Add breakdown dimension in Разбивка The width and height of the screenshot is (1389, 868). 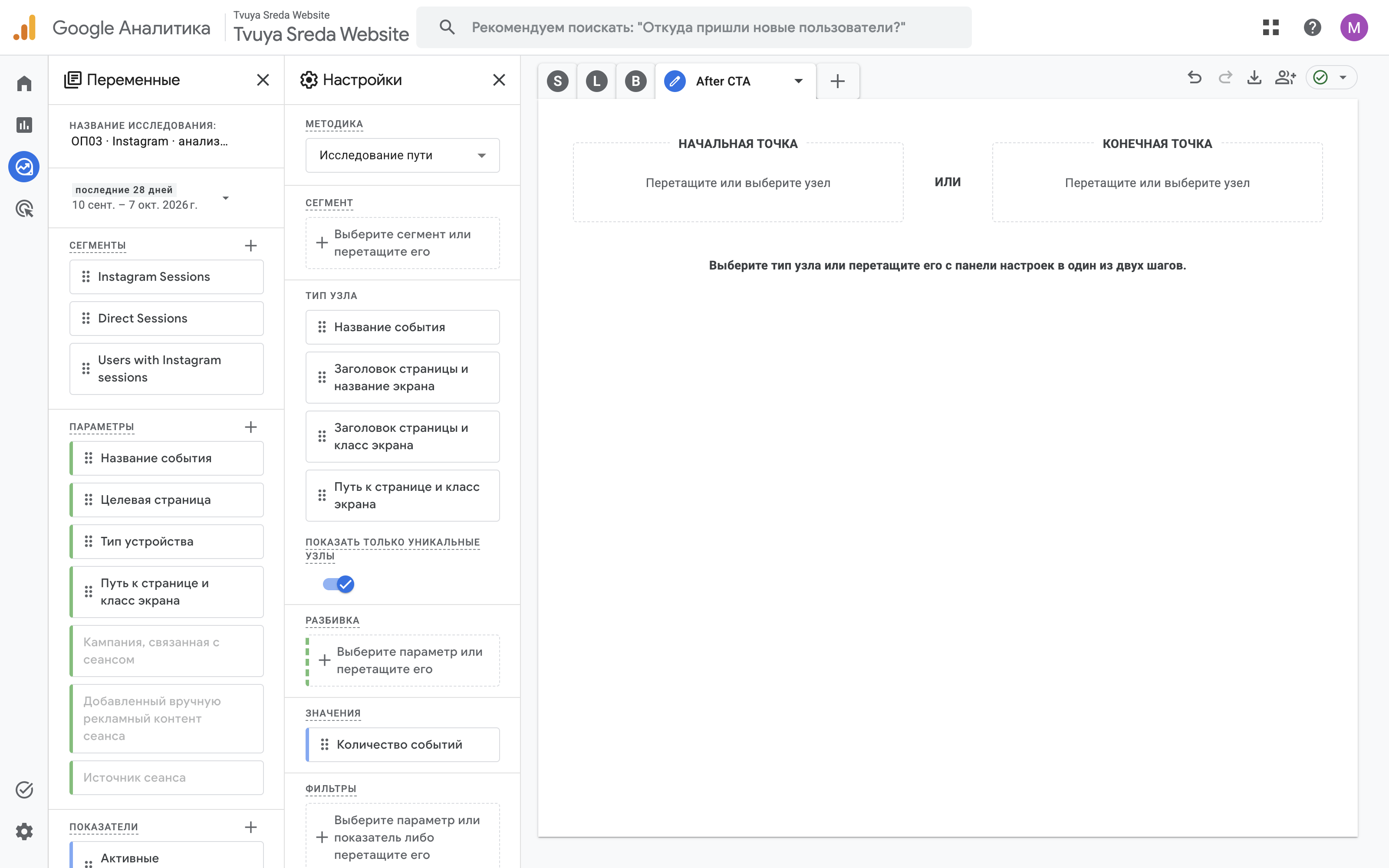402,661
